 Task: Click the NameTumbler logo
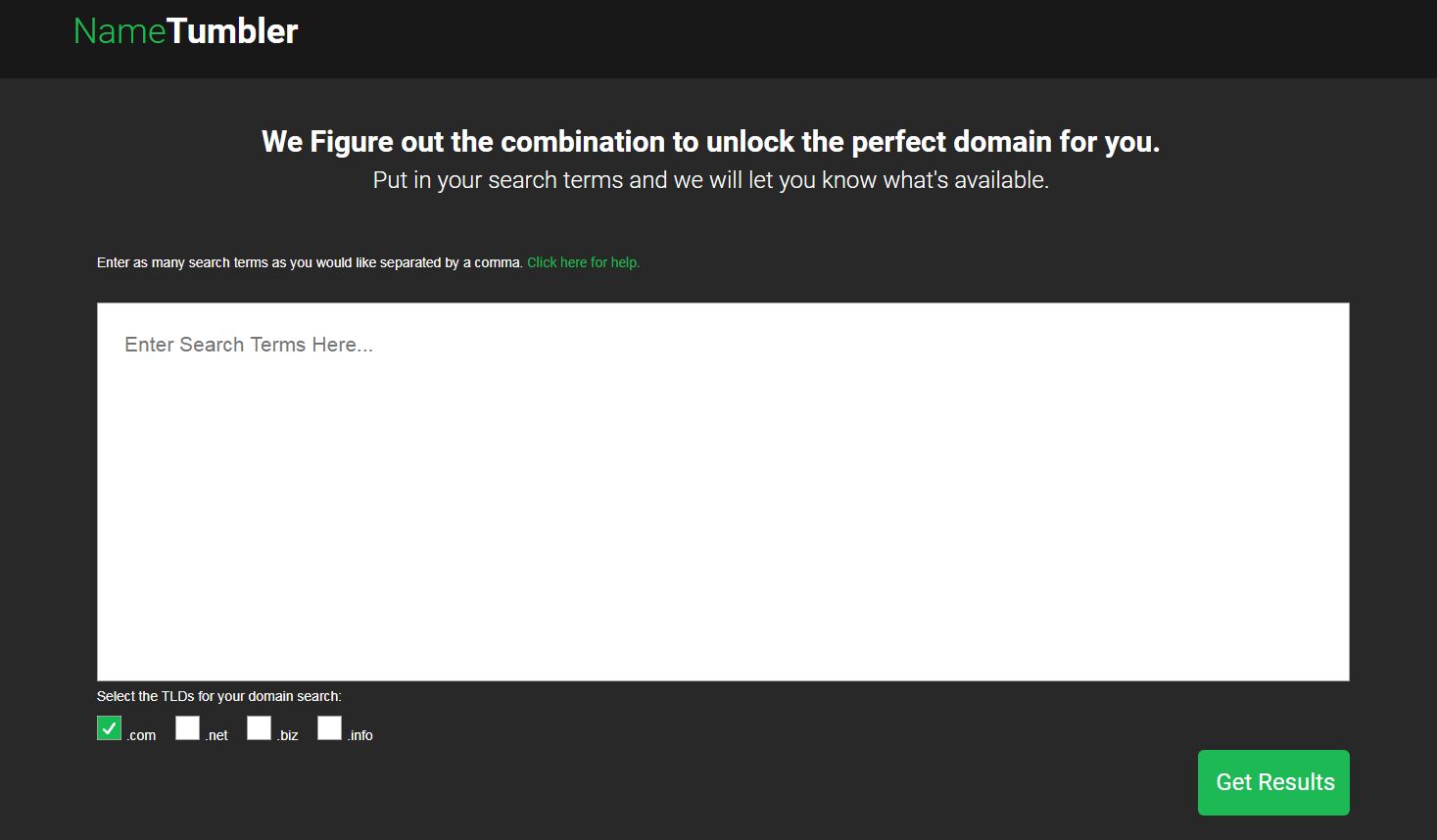(186, 31)
